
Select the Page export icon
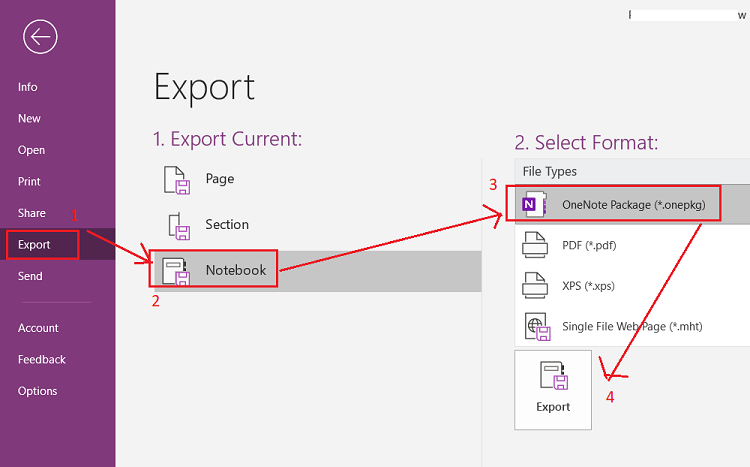(x=176, y=180)
